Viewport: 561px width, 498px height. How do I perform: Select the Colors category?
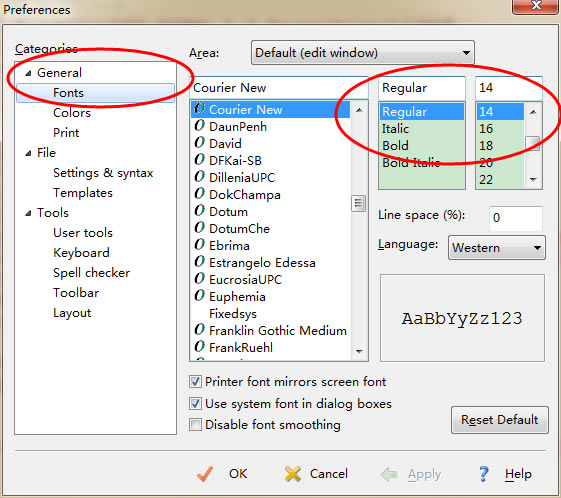(x=72, y=113)
